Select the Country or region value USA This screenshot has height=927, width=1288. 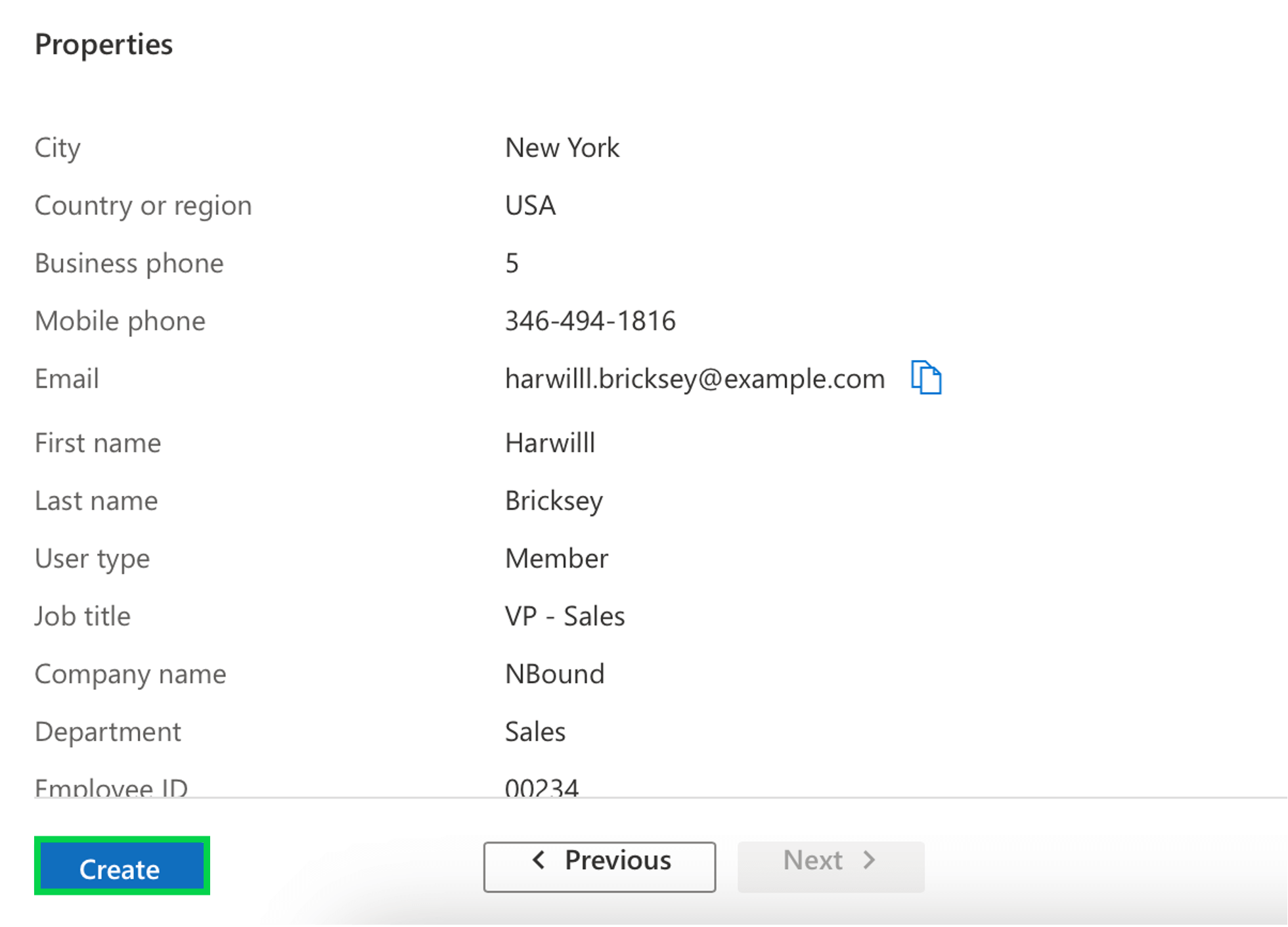(x=529, y=206)
